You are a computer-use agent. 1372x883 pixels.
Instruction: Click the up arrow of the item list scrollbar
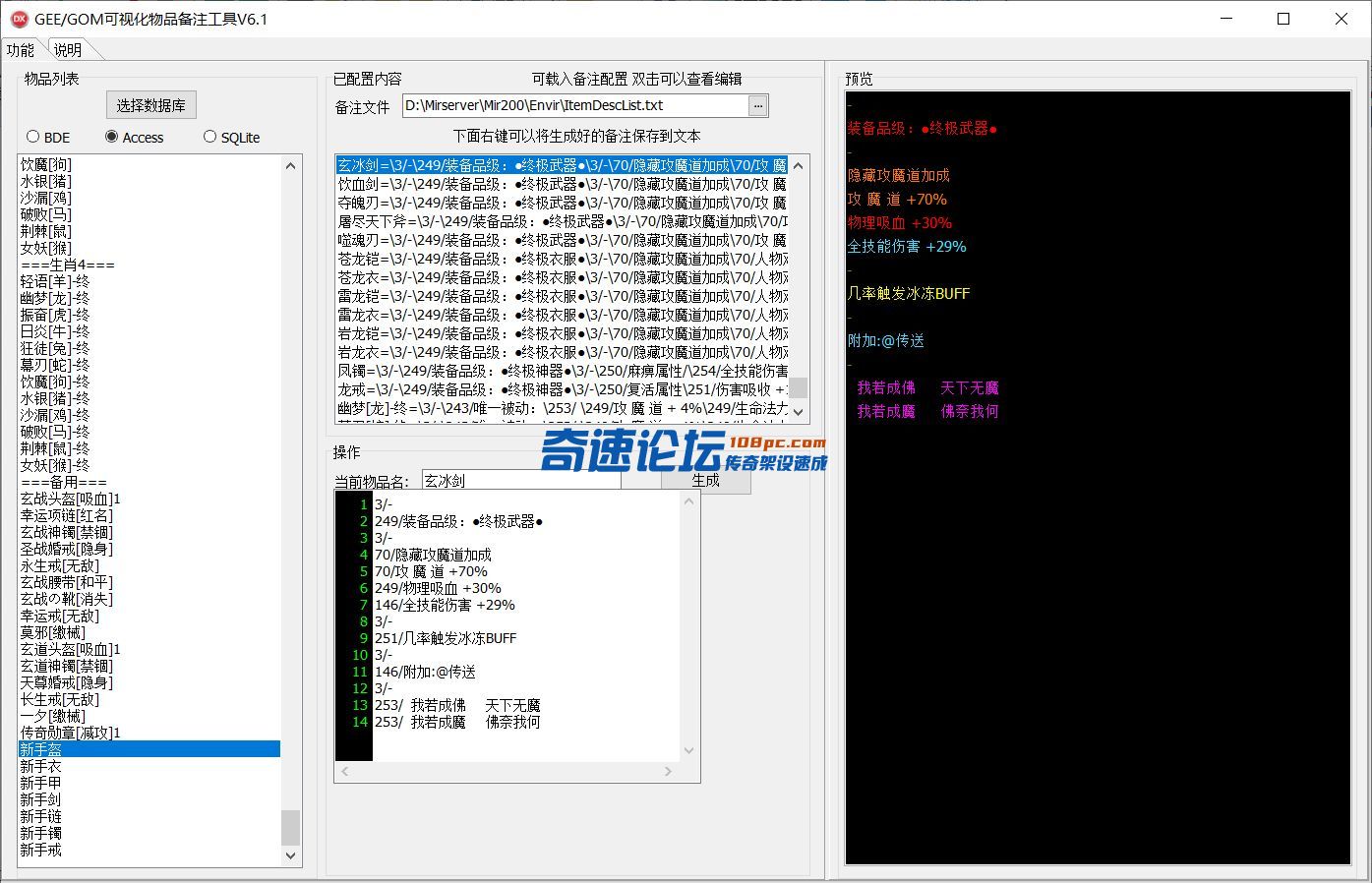point(290,165)
